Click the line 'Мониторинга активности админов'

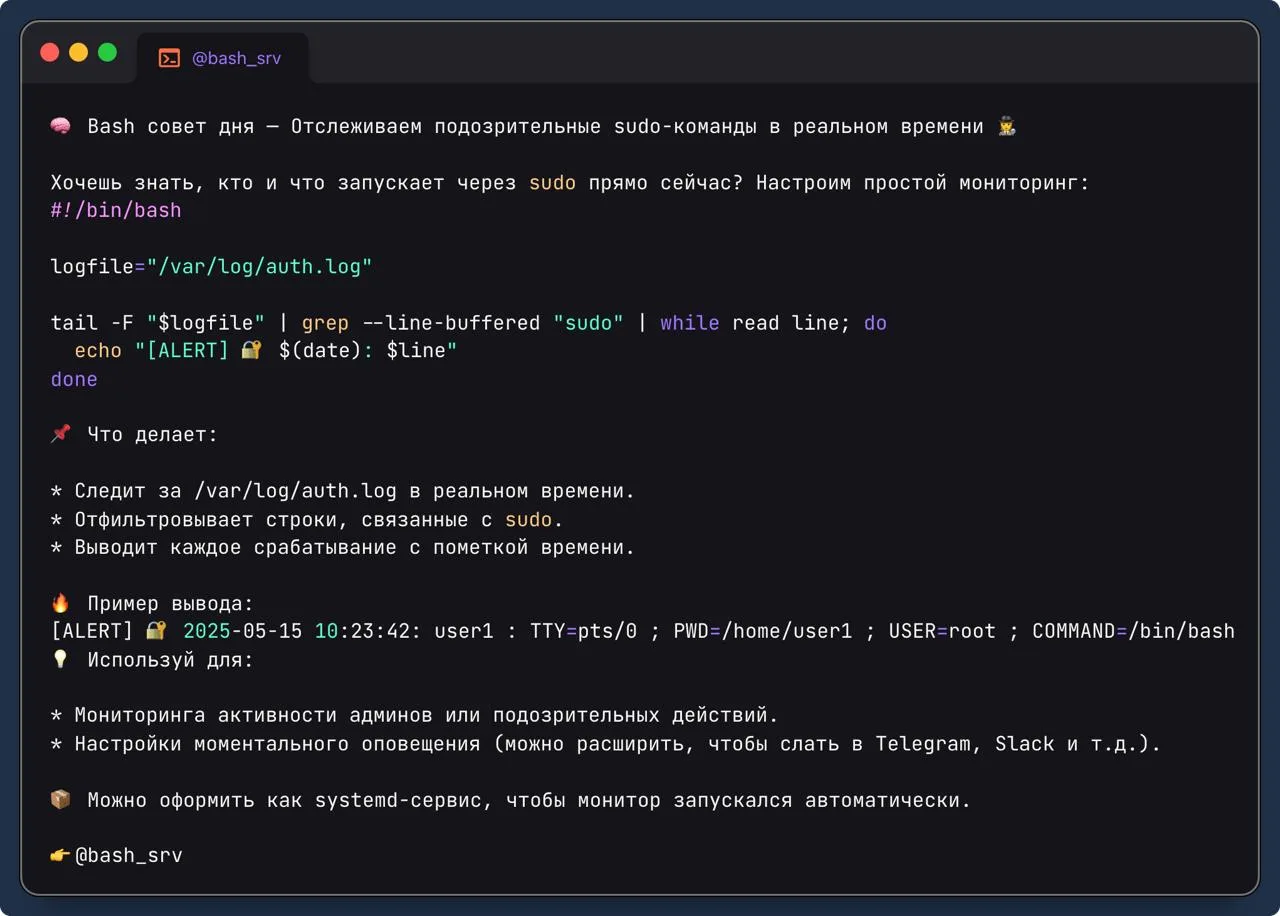[x=415, y=716]
